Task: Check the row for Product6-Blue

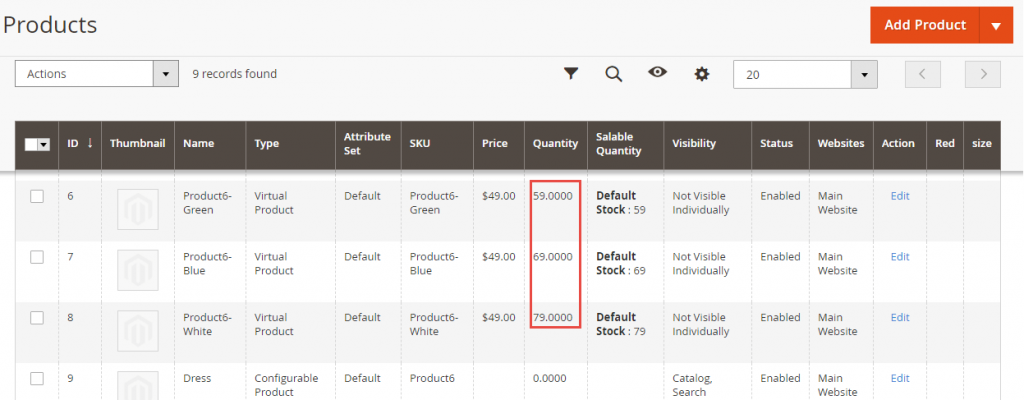Action: (37, 257)
